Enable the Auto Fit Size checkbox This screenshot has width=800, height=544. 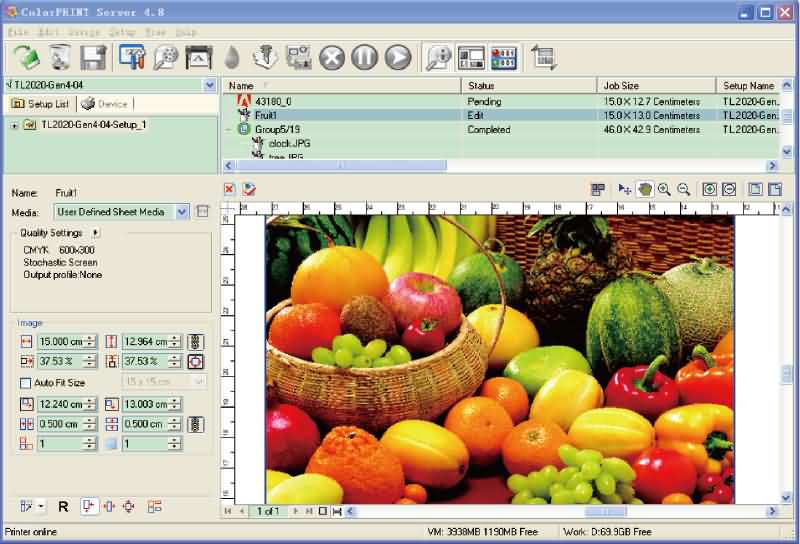click(26, 382)
